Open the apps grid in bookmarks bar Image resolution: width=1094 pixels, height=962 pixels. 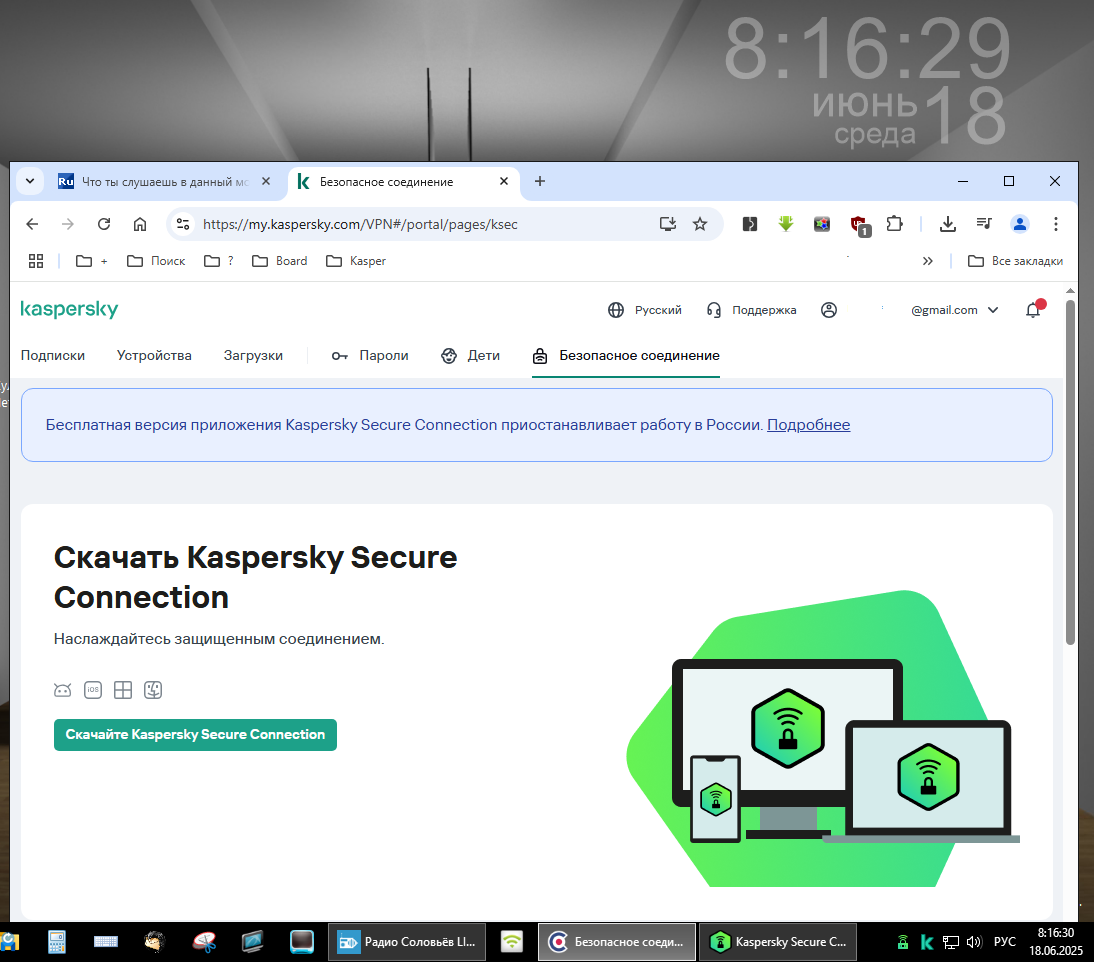36,261
